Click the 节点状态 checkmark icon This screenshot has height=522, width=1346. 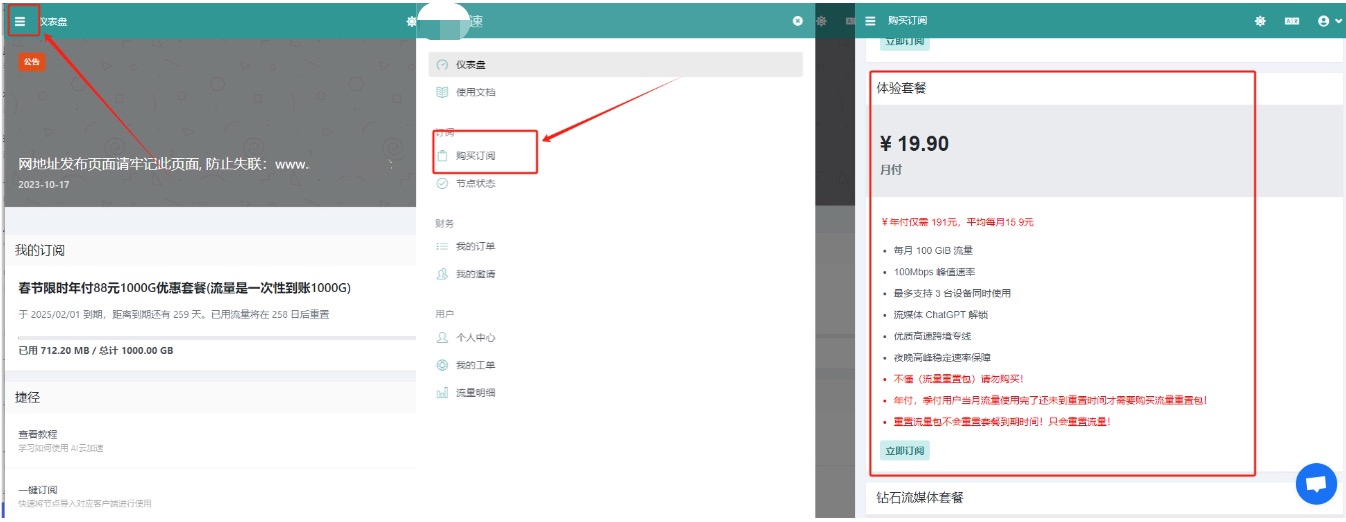(442, 184)
